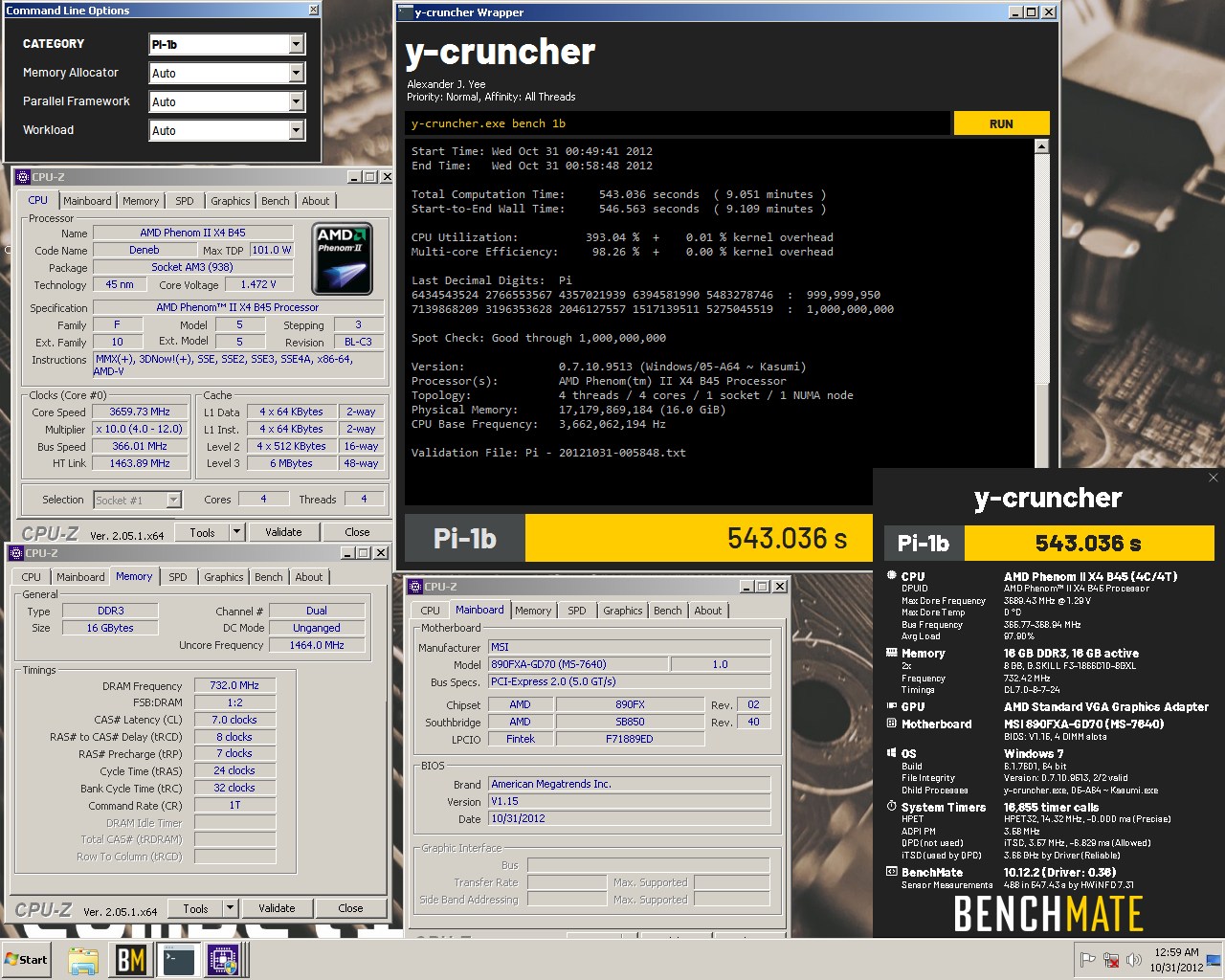Screen dimensions: 1225x980
Task: Open Socket #1 selection dropdown in CPU-Z
Action: [x=138, y=500]
